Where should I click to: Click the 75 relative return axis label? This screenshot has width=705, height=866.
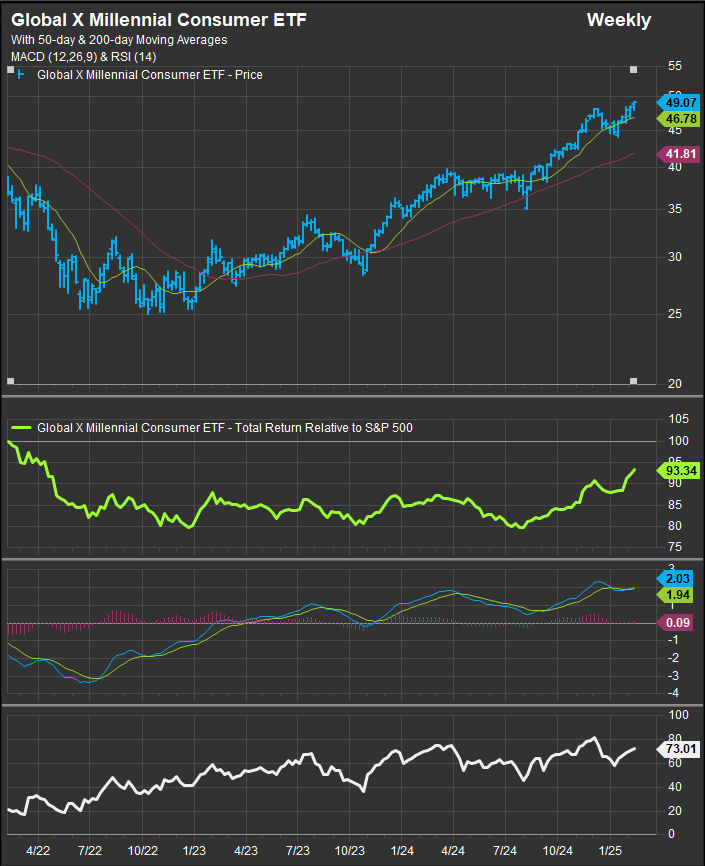click(675, 547)
